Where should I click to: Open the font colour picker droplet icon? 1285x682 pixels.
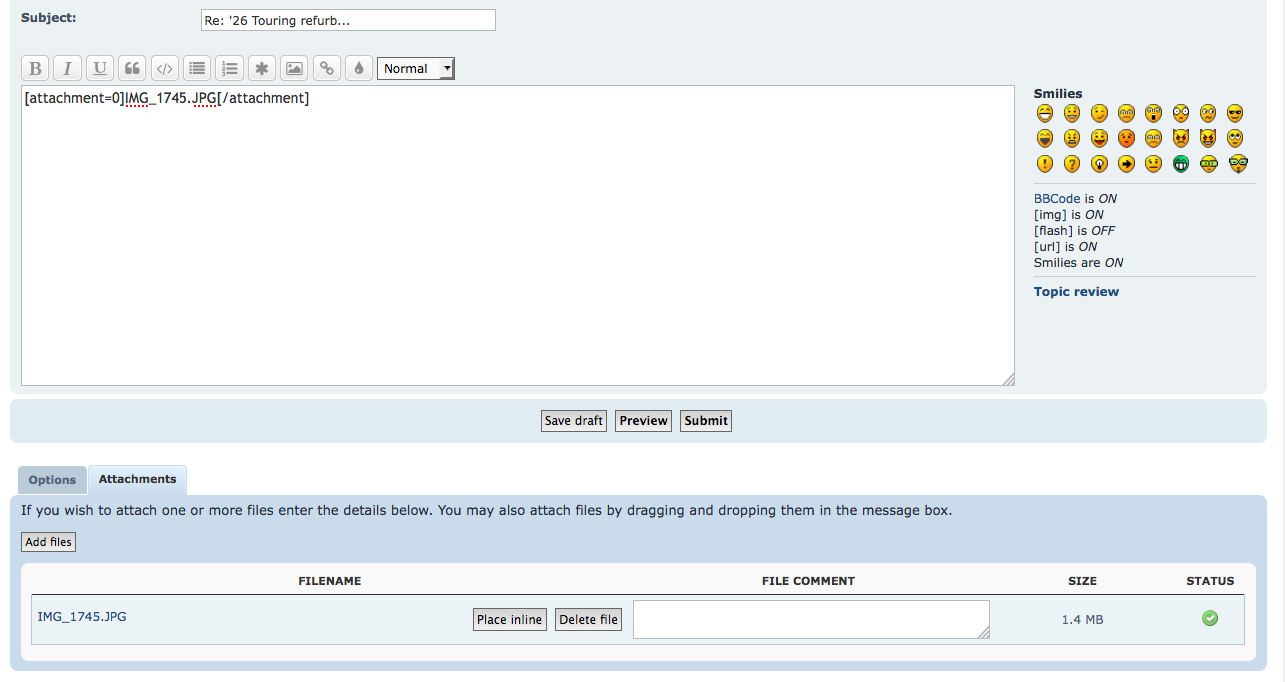[x=358, y=68]
